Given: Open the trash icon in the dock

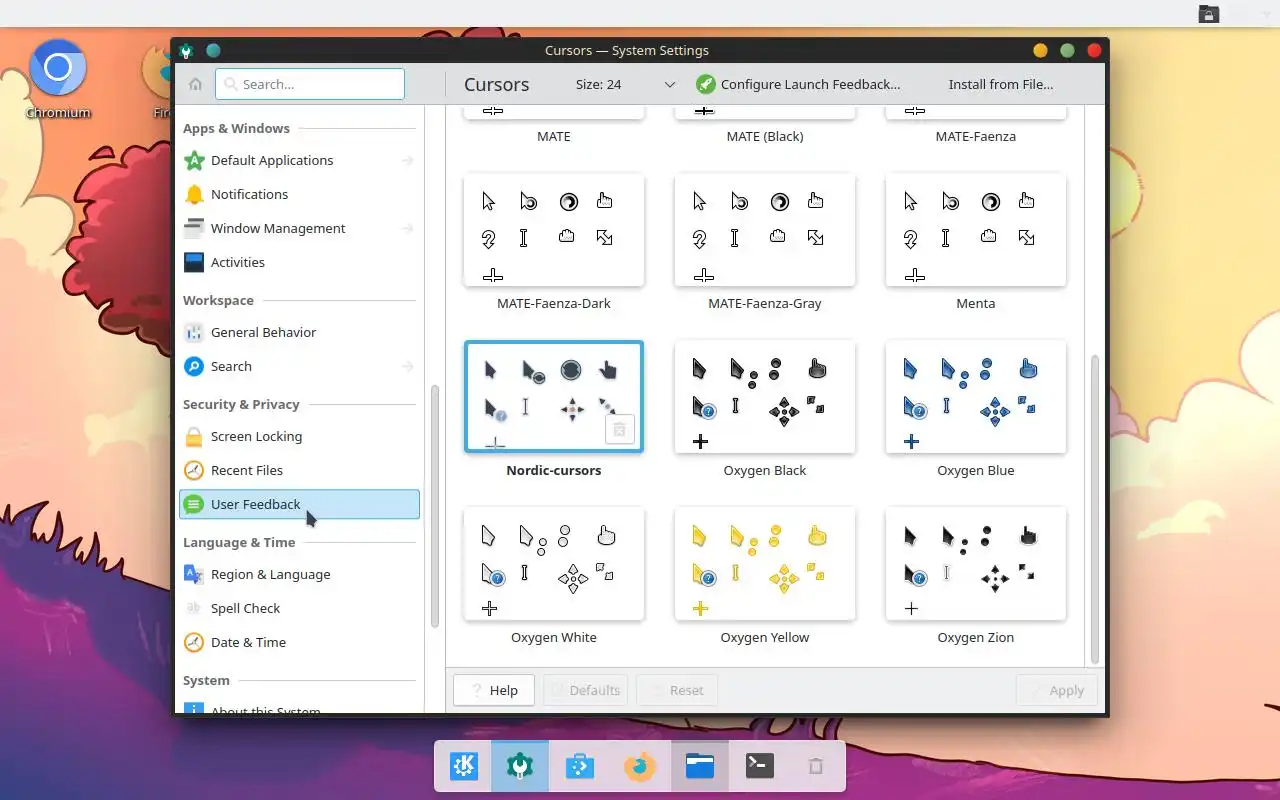Looking at the screenshot, I should tap(816, 767).
